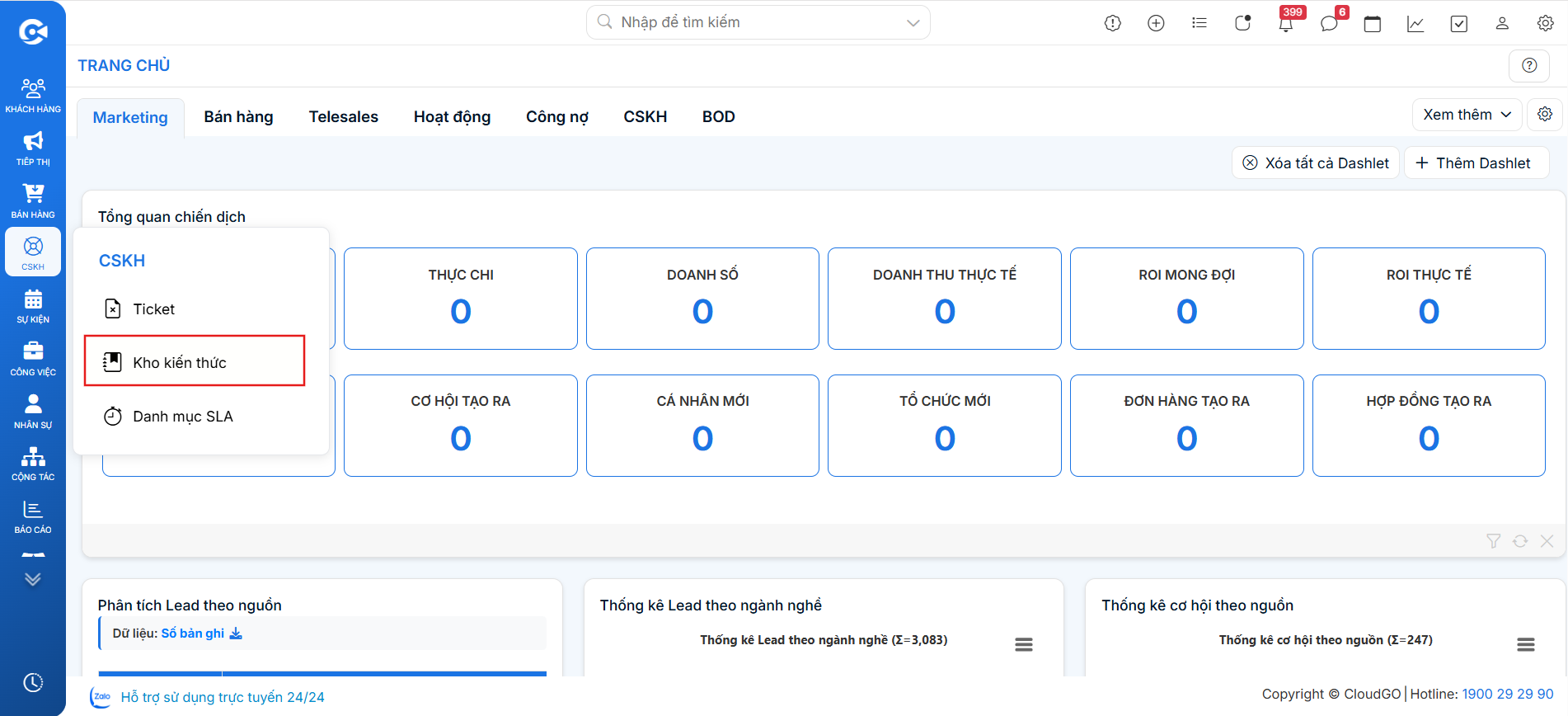Open chat messages icon with 6 badge
This screenshot has width=1568, height=716.
click(x=1329, y=23)
